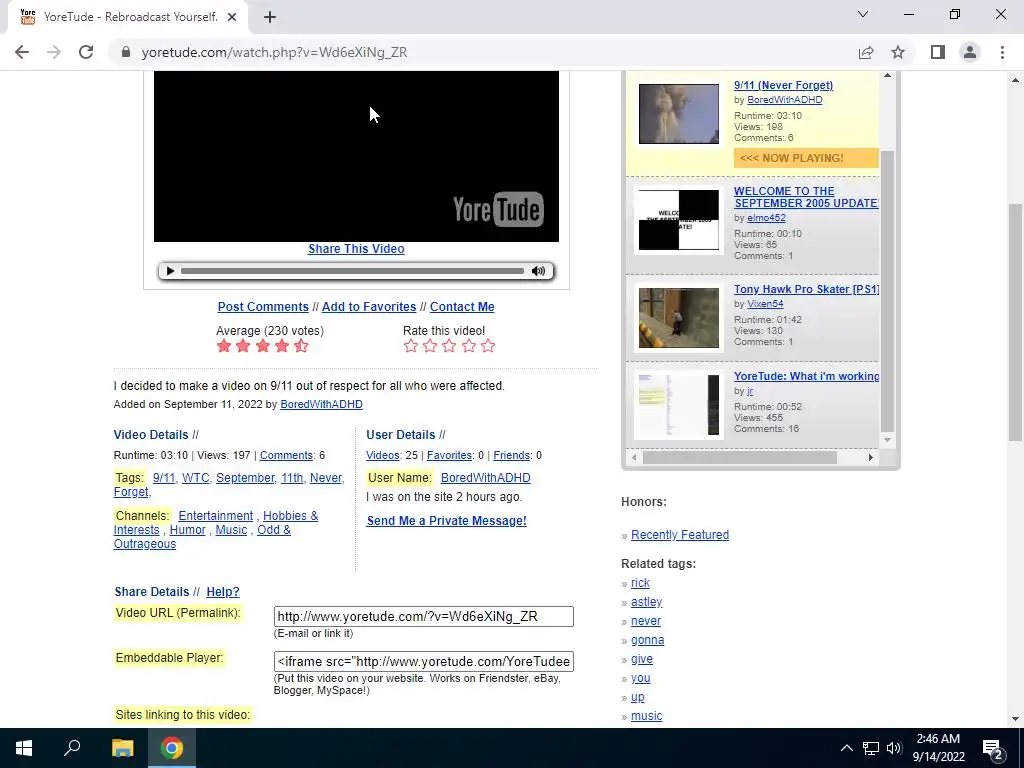The height and width of the screenshot is (768, 1024).
Task: Click the playlist horizontal scrollbar thumb
Action: tap(739, 458)
